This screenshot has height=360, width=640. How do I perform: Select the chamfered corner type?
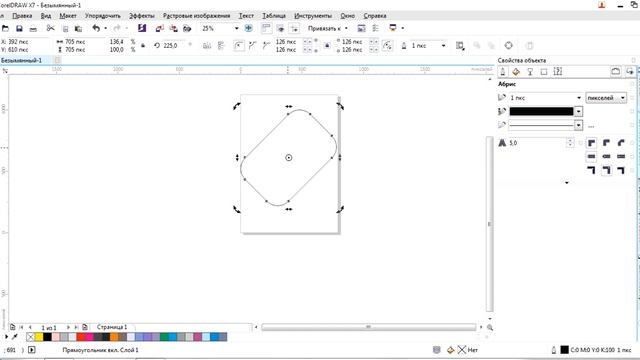pyautogui.click(x=267, y=46)
